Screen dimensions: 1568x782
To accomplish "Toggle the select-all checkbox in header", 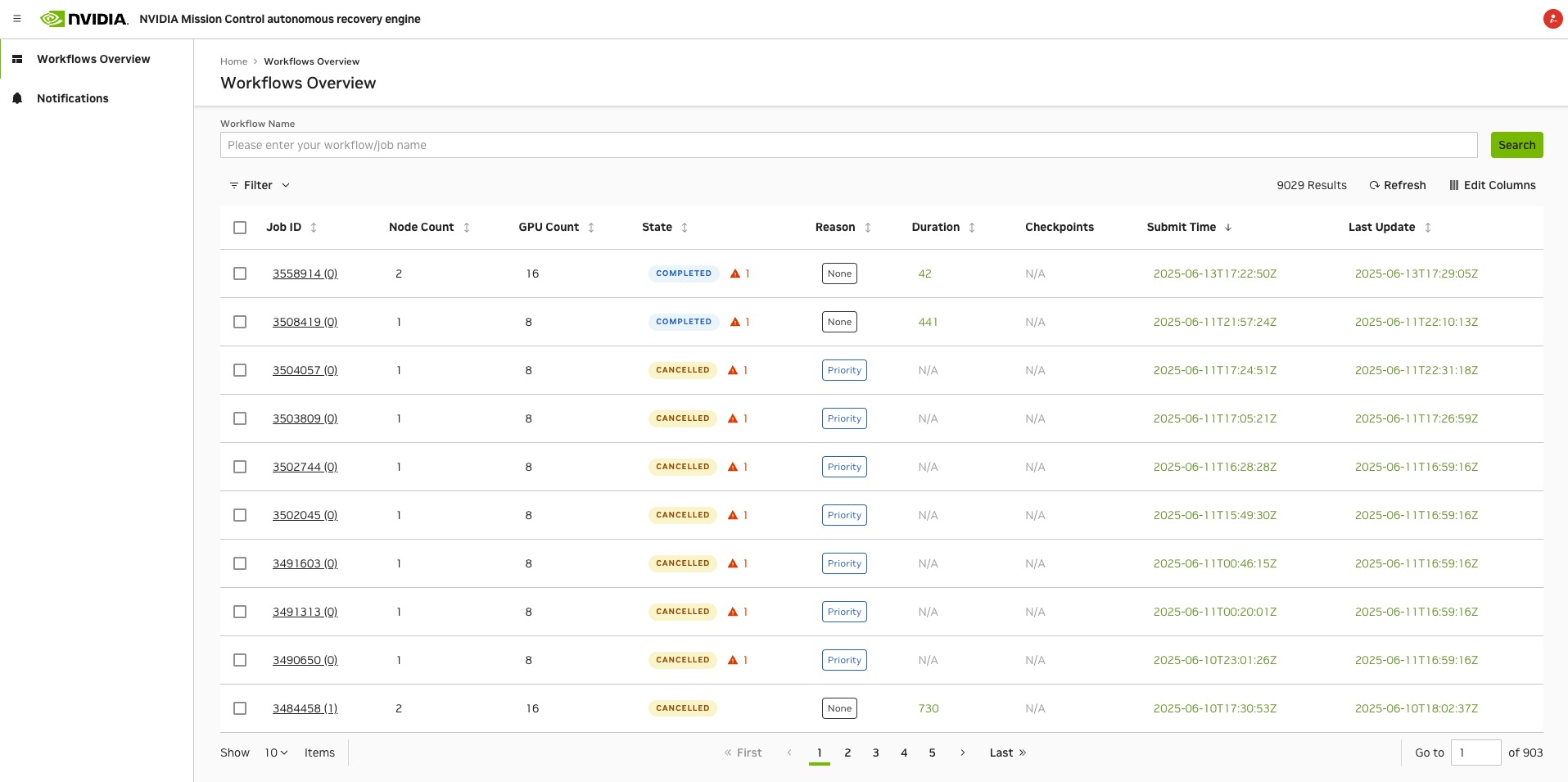I will 240,228.
